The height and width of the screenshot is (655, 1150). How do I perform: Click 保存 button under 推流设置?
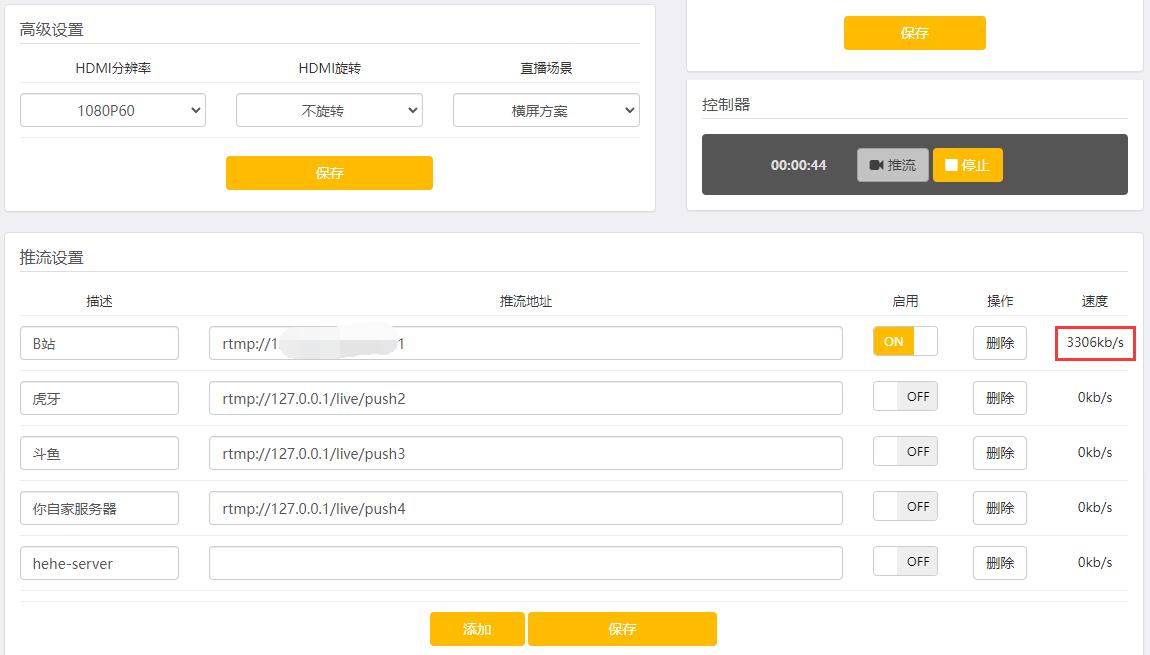622,629
